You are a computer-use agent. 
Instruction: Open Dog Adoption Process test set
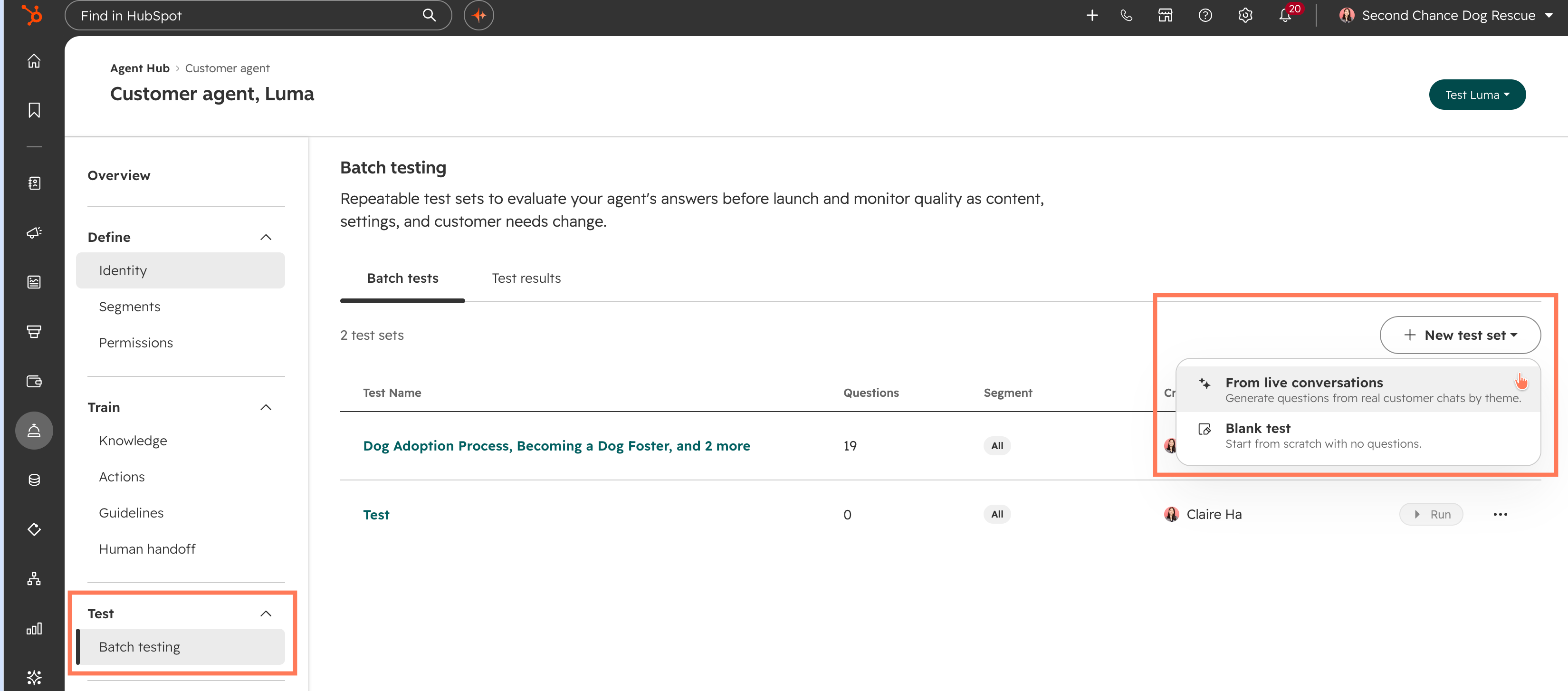[556, 446]
